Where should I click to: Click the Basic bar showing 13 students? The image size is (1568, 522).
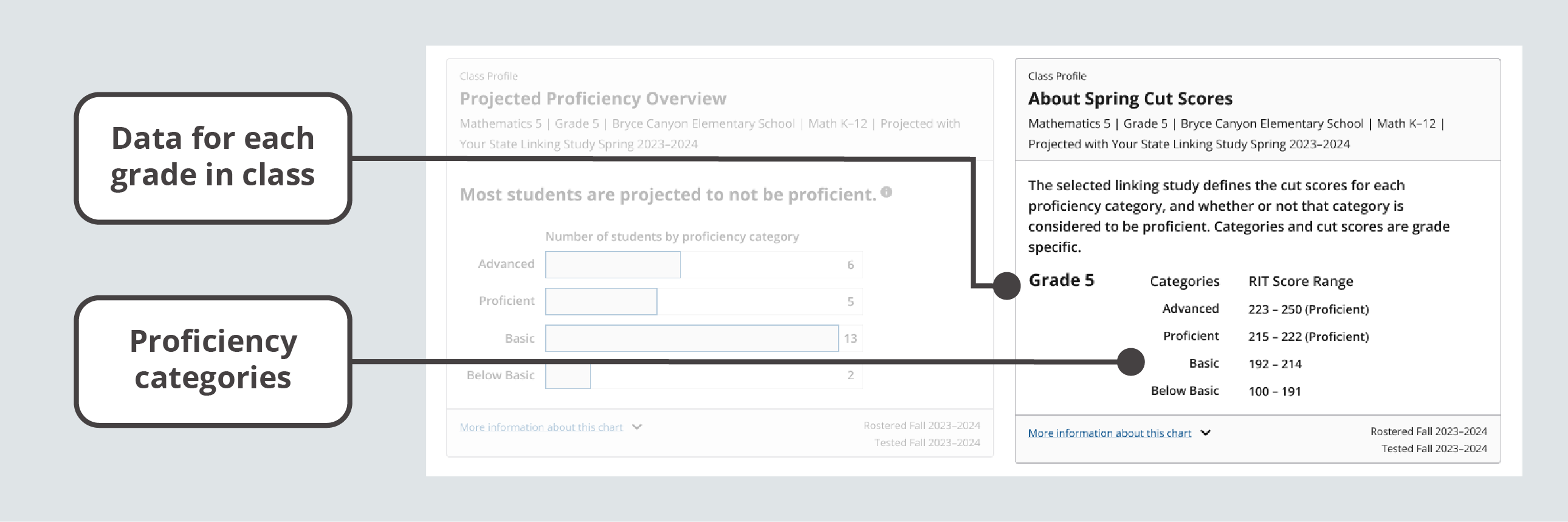(691, 338)
